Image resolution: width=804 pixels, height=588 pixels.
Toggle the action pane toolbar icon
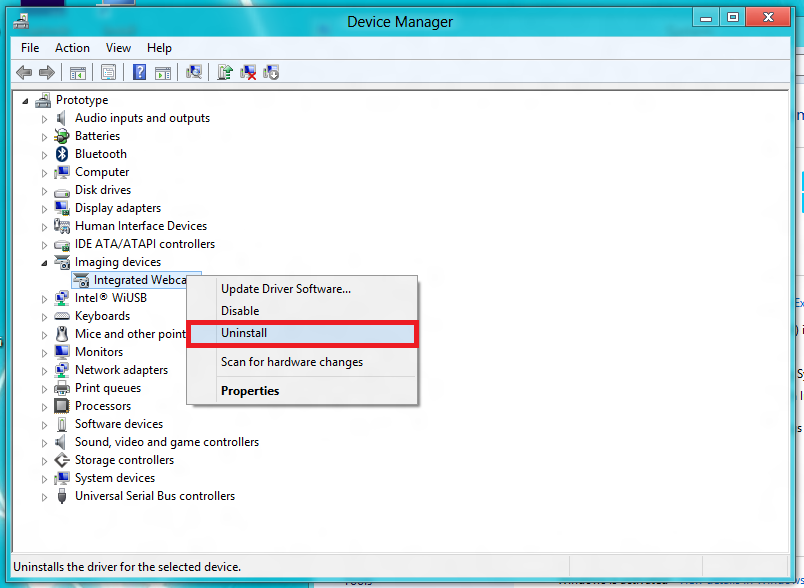click(x=163, y=73)
